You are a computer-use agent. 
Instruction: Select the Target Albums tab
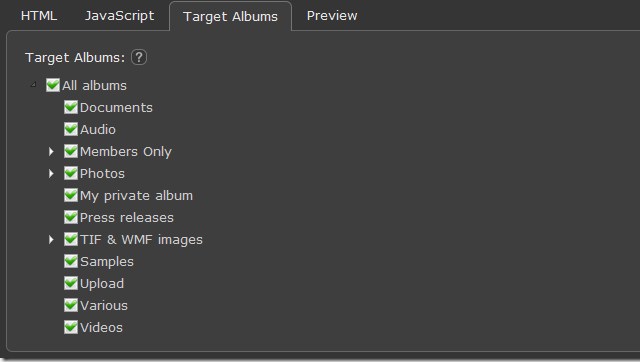coord(230,16)
